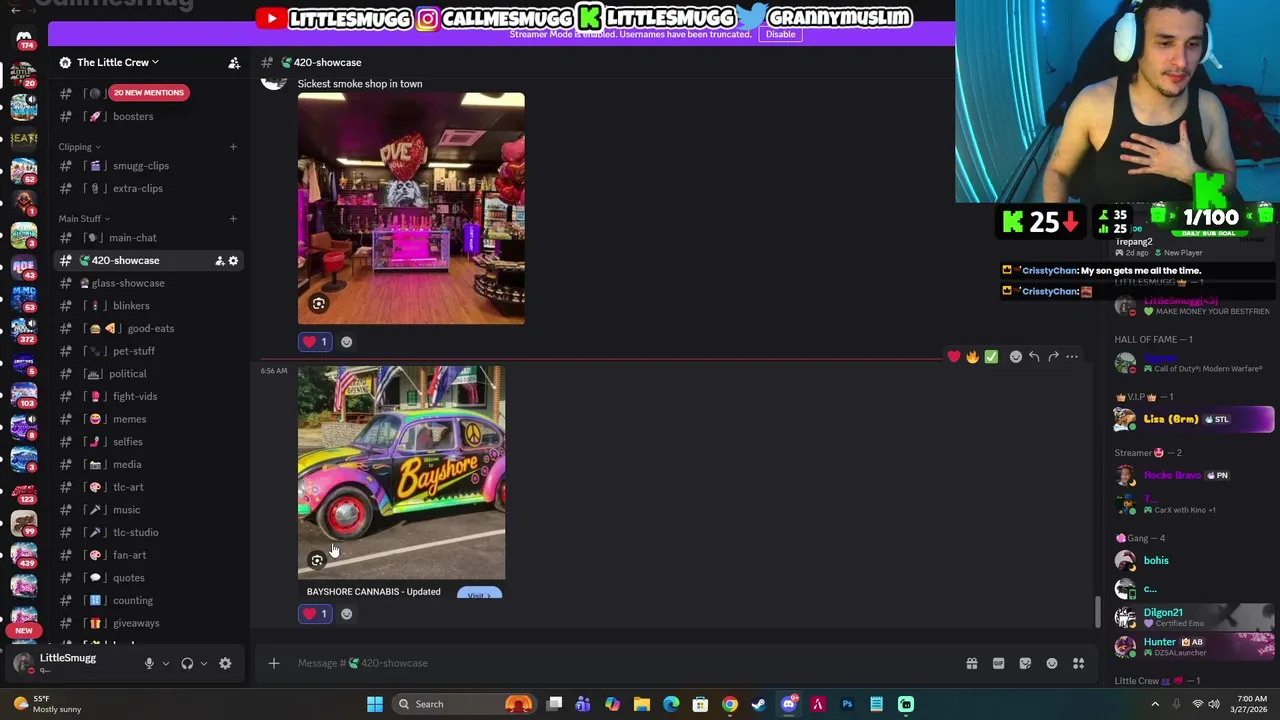
Task: Toggle microphone mute in the user panel
Action: (149, 663)
